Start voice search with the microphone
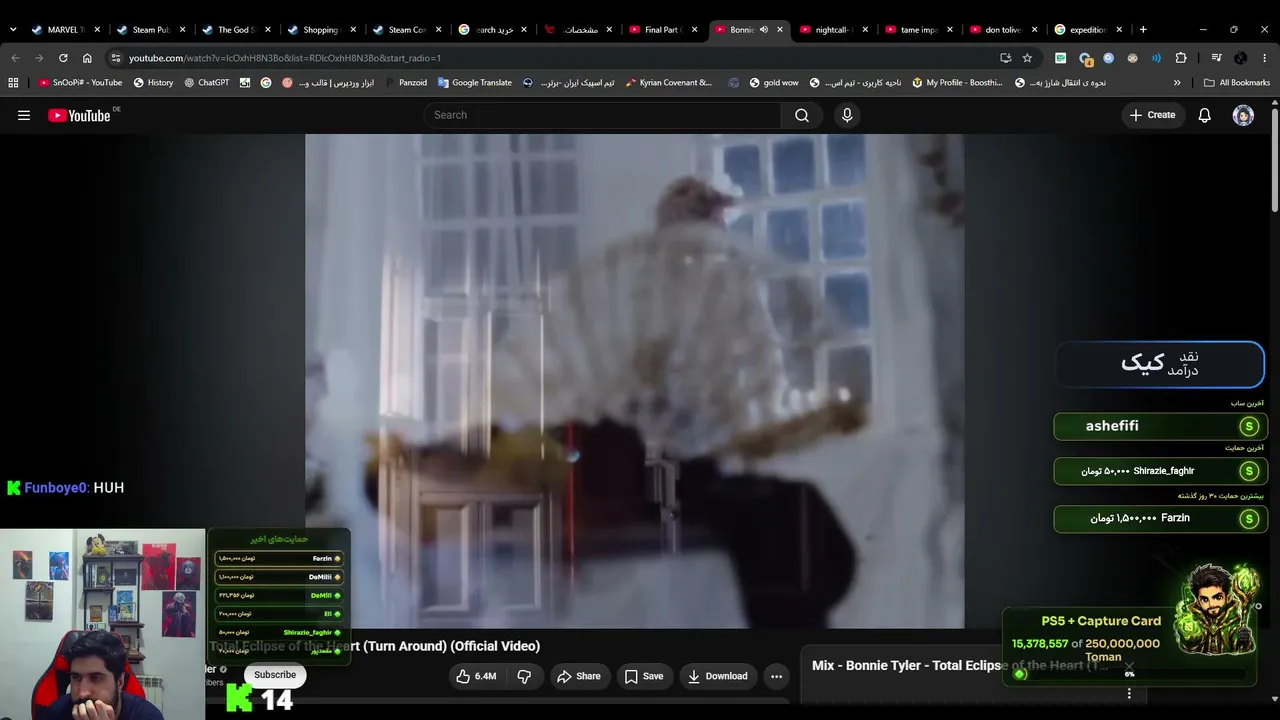 click(x=847, y=115)
